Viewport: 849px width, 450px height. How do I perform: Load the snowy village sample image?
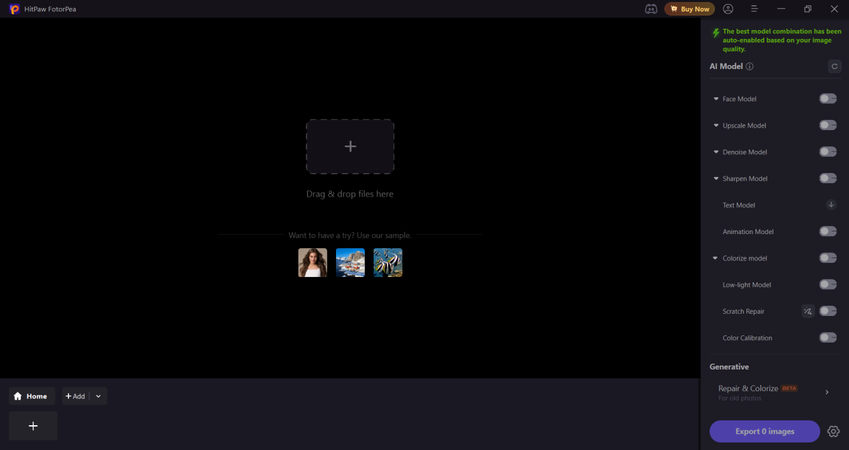coord(350,263)
